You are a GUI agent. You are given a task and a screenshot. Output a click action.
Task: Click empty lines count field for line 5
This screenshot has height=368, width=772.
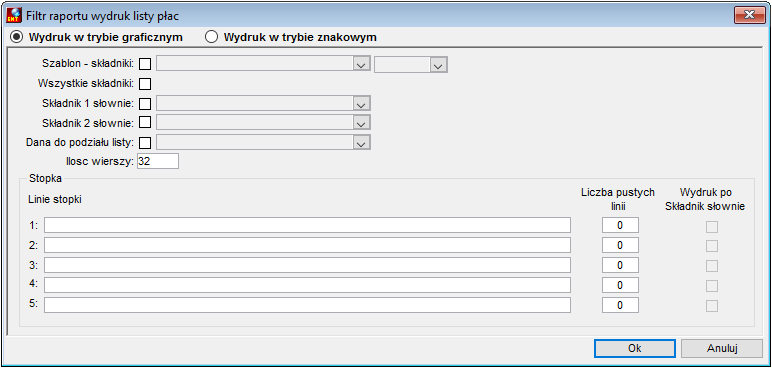[x=620, y=305]
